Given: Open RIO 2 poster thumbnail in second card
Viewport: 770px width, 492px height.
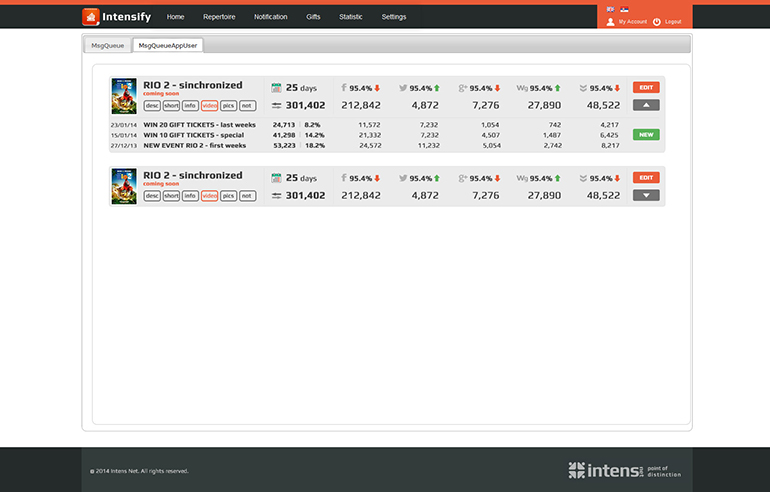Looking at the screenshot, I should click(x=124, y=186).
